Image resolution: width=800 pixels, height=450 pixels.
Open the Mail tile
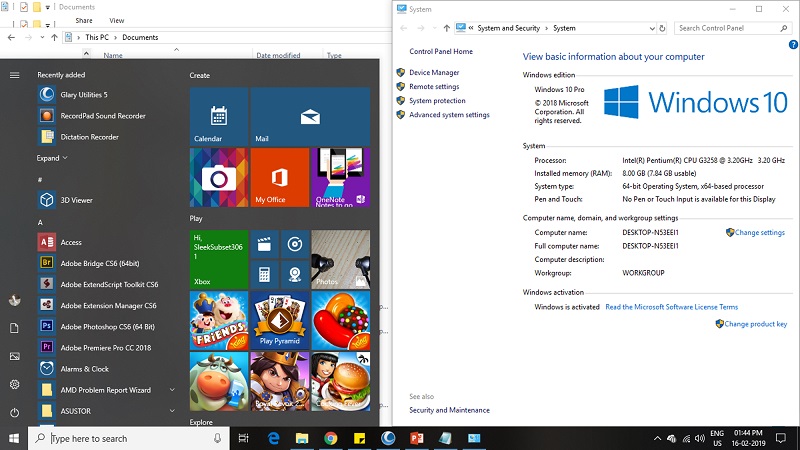click(x=310, y=116)
